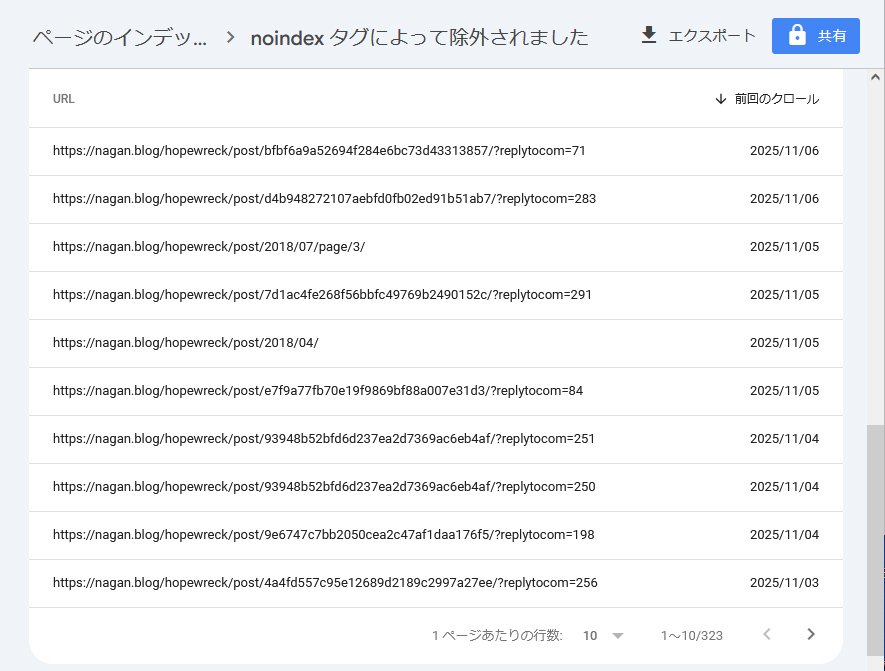
Task: Sort results by 前回のクロール date
Action: [x=778, y=99]
